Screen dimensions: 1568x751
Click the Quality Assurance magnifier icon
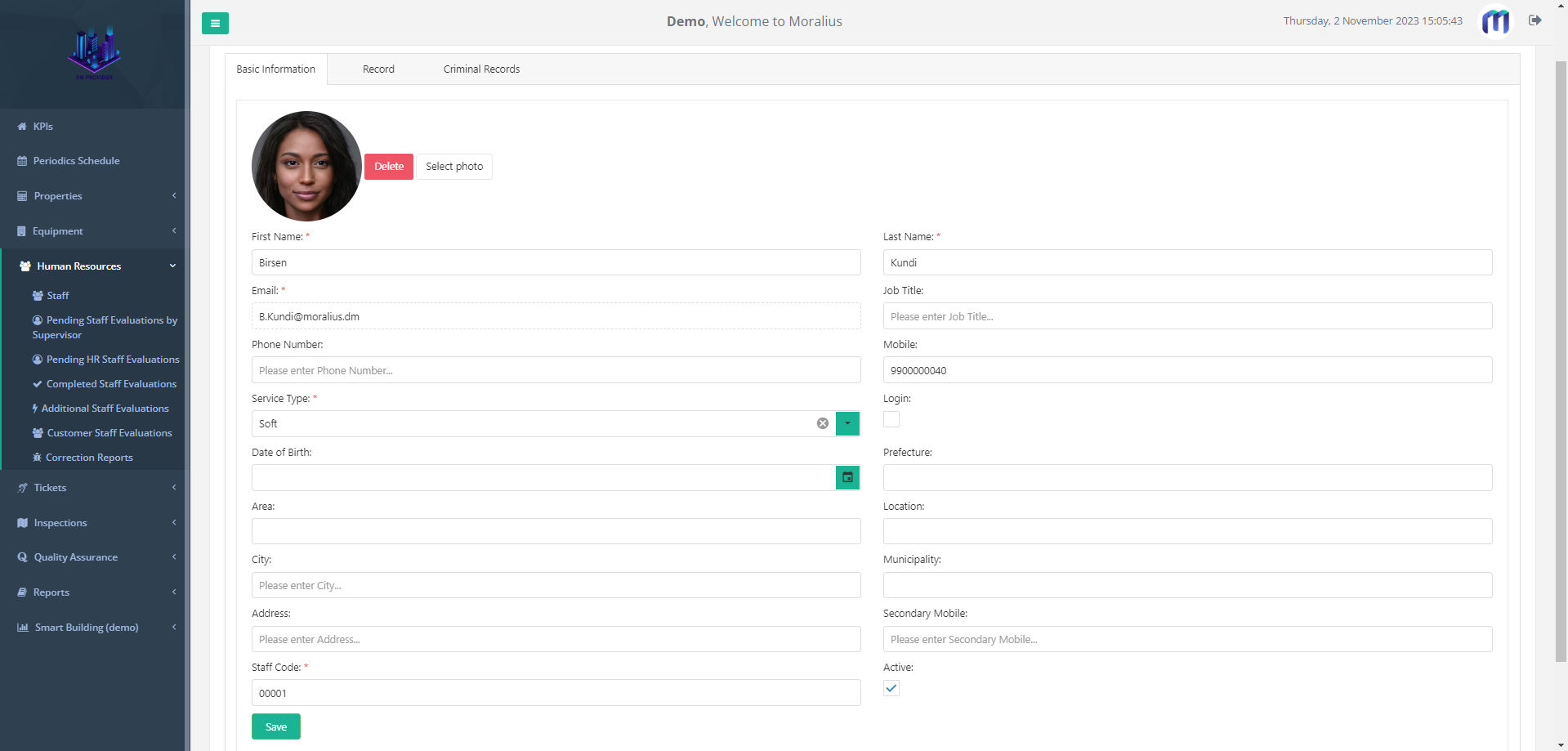point(22,557)
